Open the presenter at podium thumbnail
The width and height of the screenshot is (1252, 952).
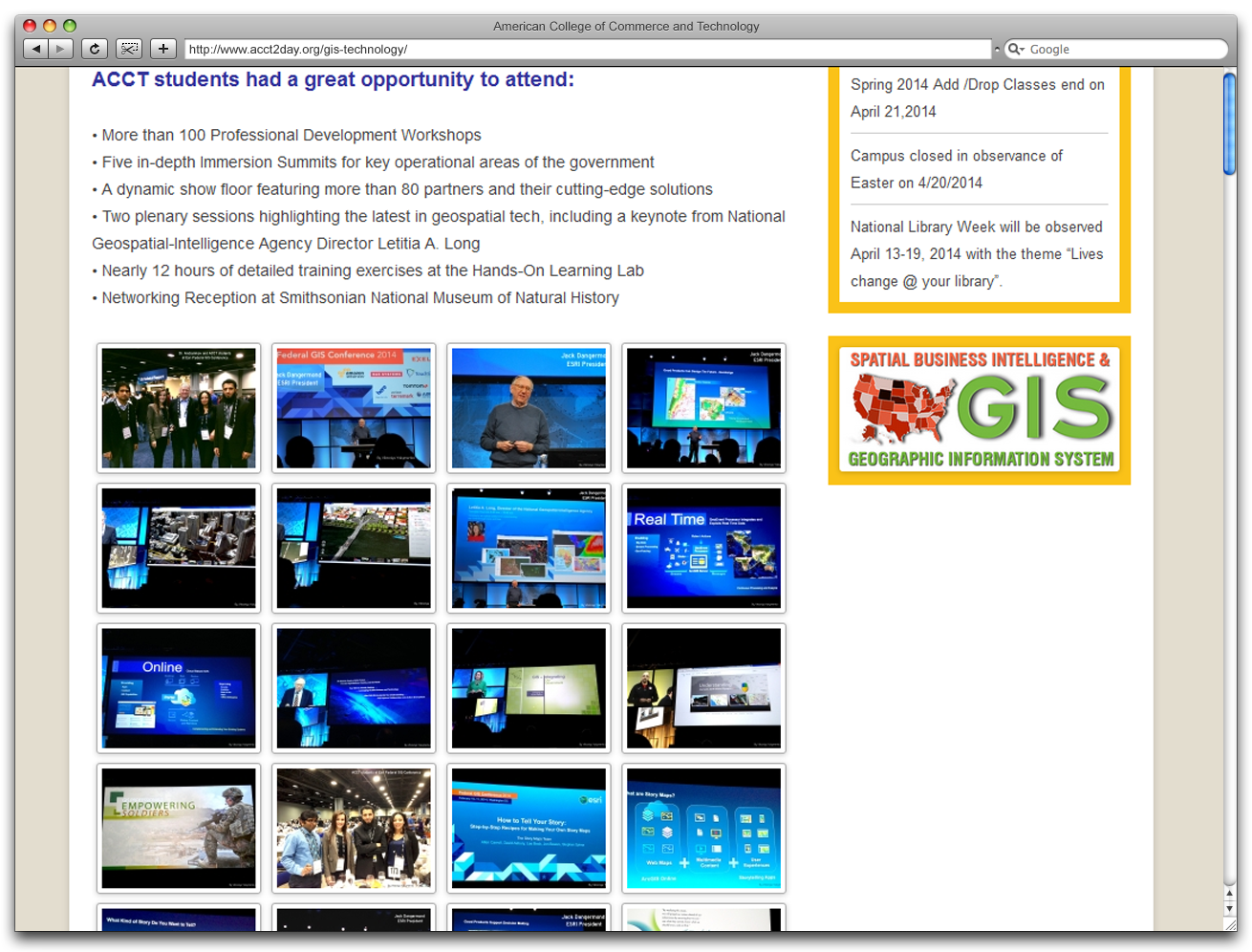tap(703, 688)
